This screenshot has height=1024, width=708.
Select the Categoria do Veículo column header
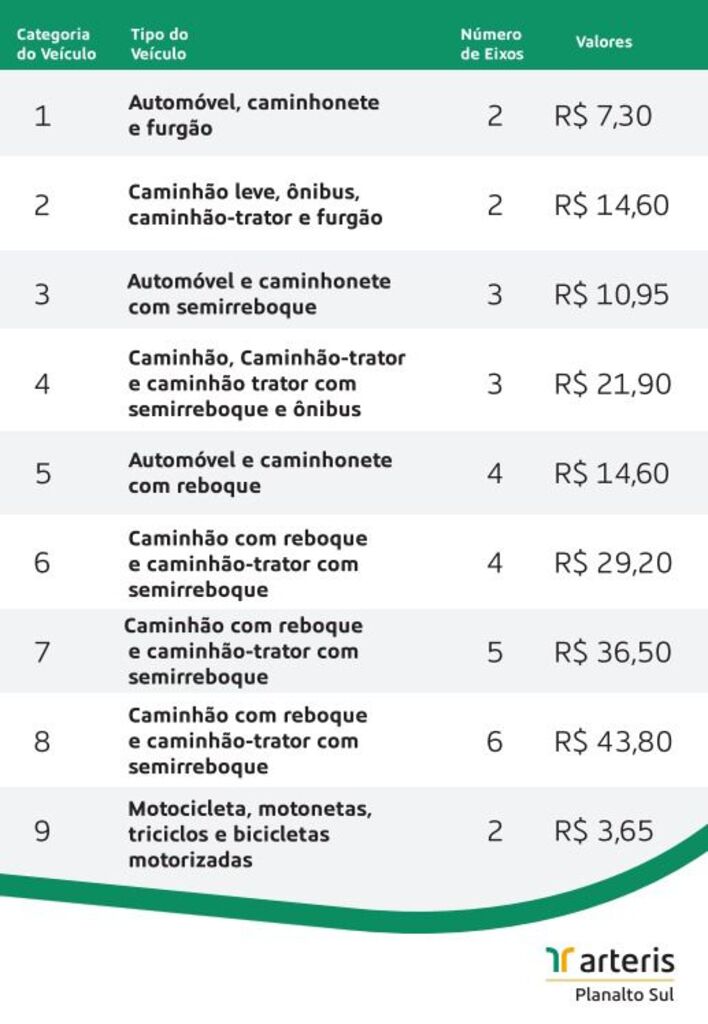(x=56, y=44)
